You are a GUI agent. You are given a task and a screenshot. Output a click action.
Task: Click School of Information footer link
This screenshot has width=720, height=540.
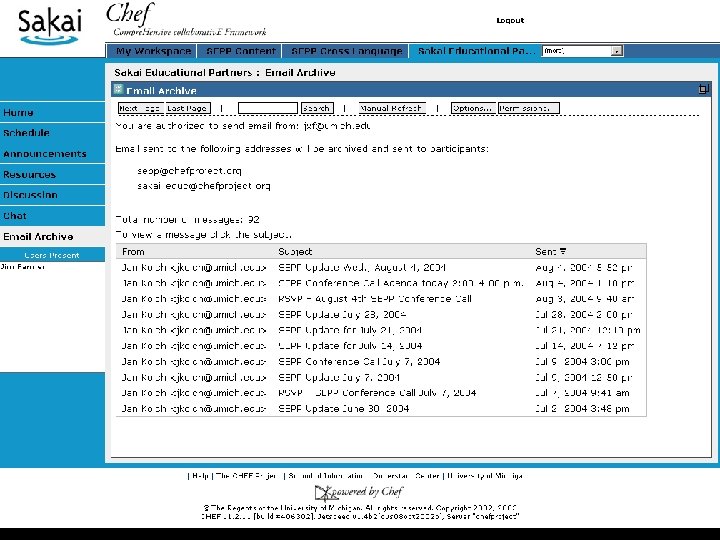tap(326, 476)
